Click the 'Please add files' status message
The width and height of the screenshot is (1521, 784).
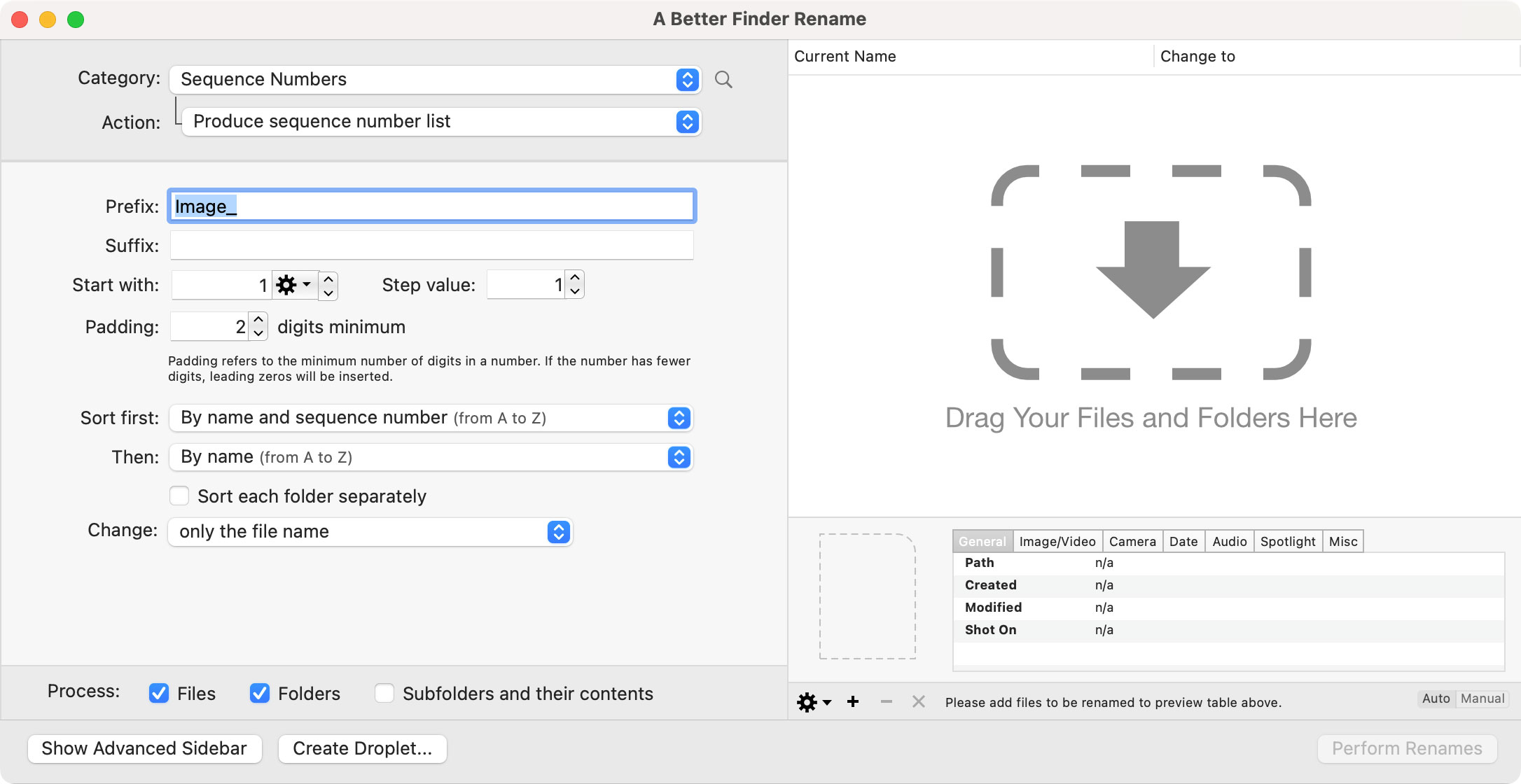click(1113, 702)
